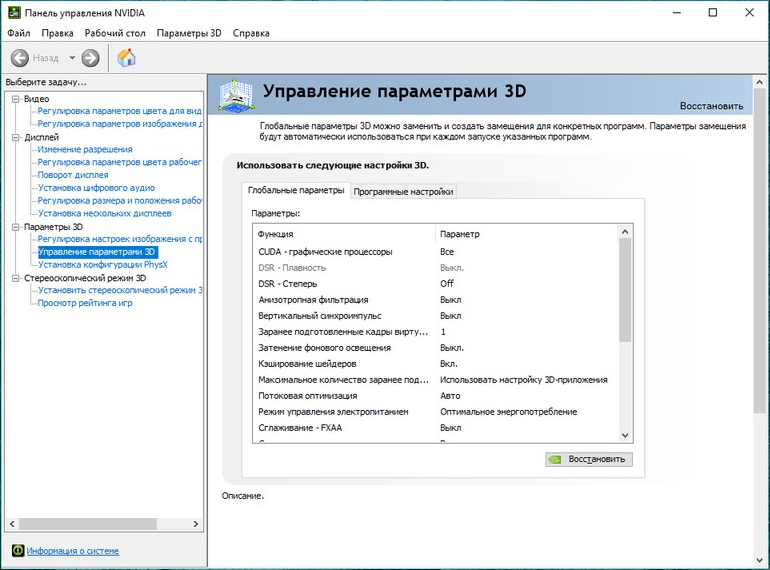Viewport: 770px width, 570px height.
Task: Select the Глобальные параметры tab
Action: point(296,190)
